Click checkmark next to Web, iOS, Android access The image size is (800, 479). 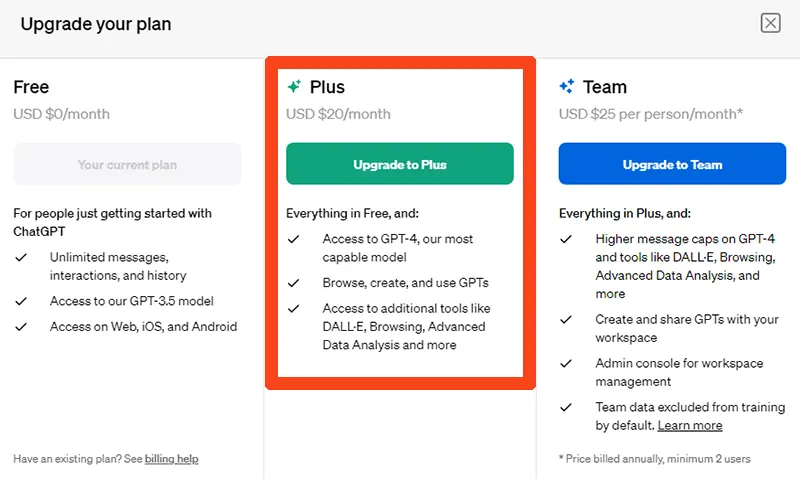[21, 327]
